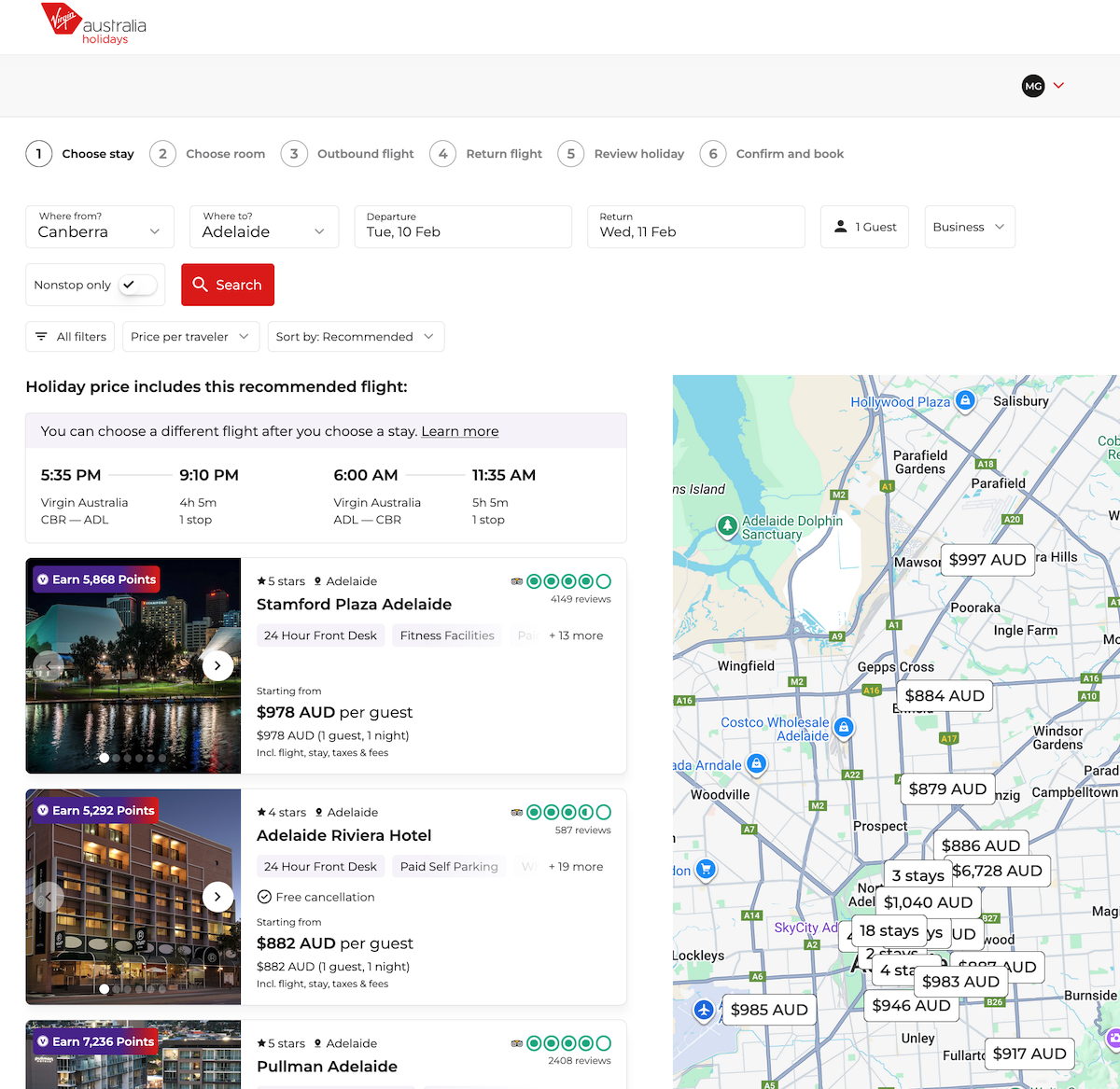Viewport: 1120px width, 1089px height.
Task: Click the filter funnel icon on All filters
Action: pos(42,336)
